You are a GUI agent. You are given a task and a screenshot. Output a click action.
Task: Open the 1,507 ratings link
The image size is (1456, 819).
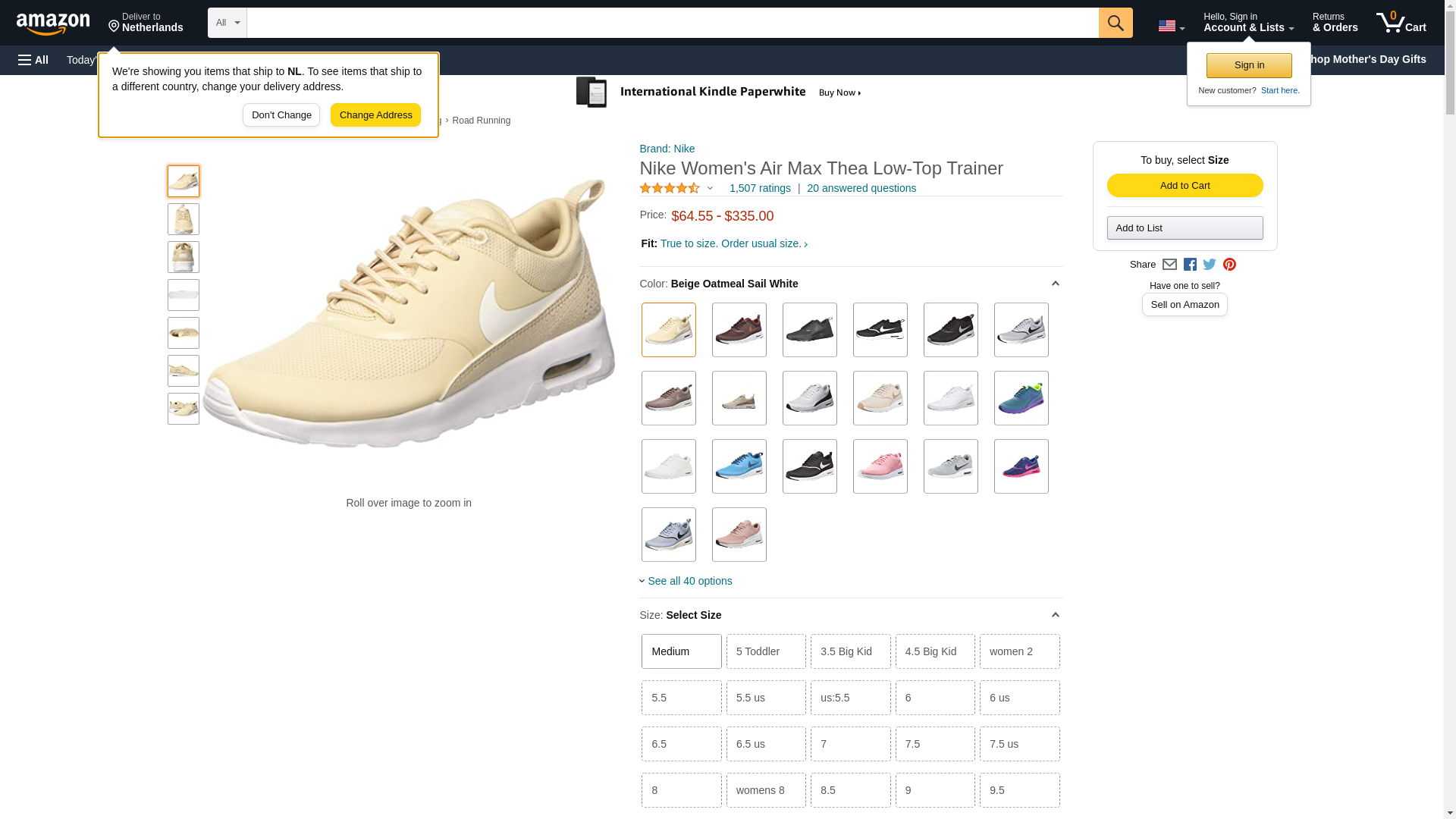pos(759,188)
